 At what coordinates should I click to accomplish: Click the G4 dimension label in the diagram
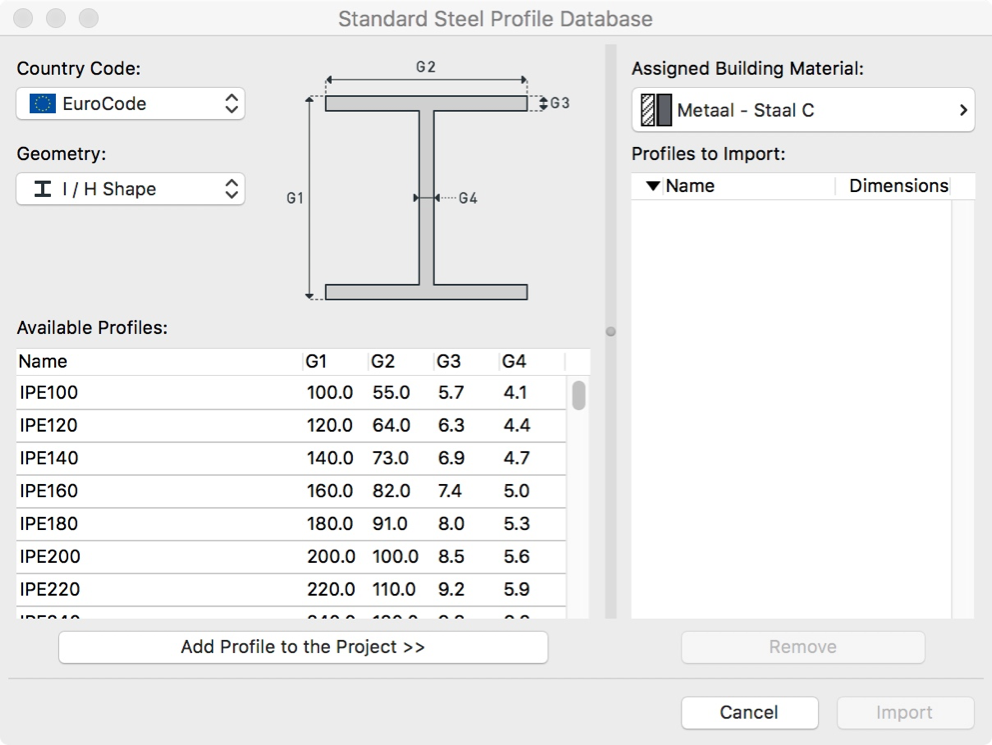coord(468,199)
